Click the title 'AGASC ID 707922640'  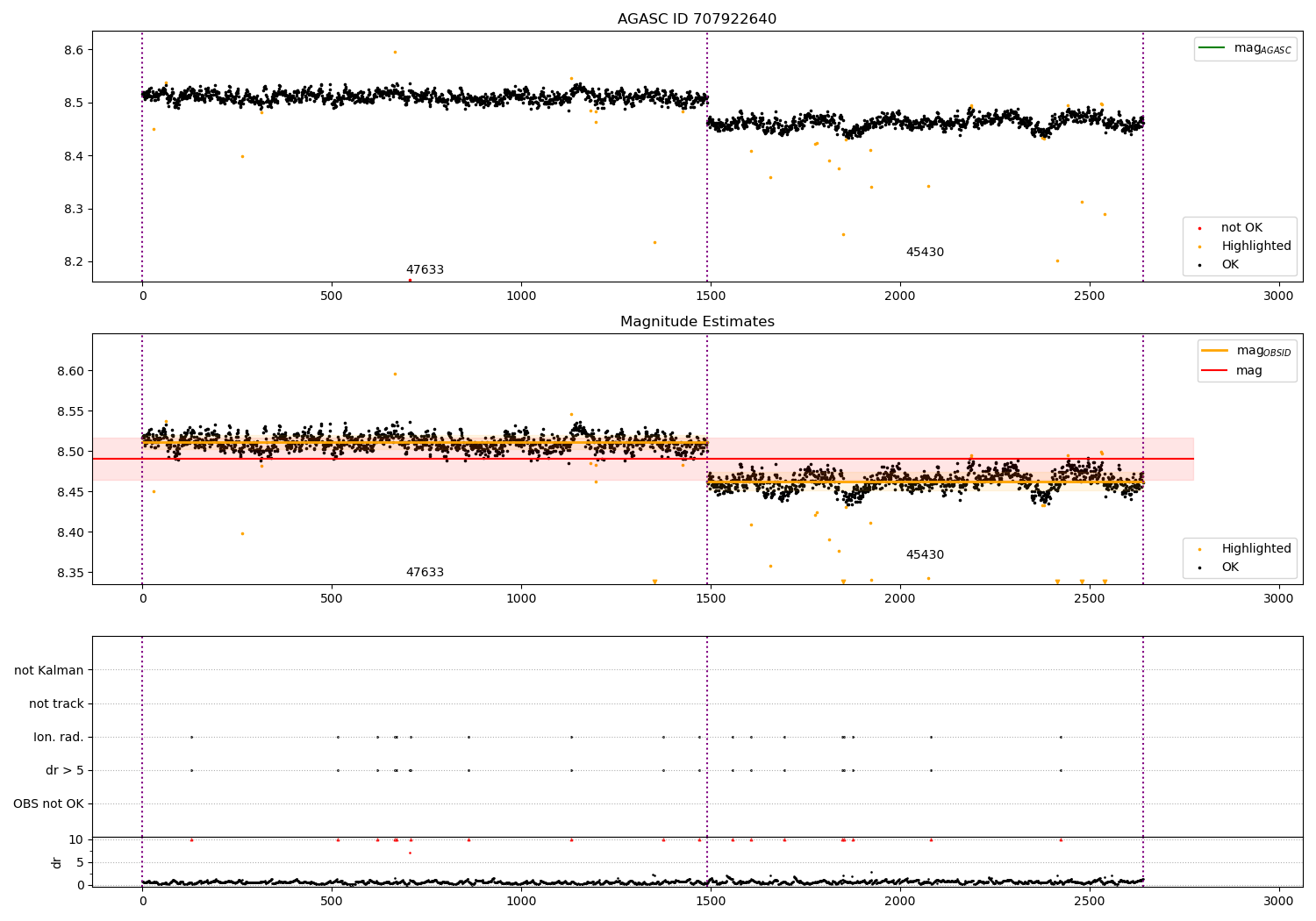pyautogui.click(x=697, y=19)
